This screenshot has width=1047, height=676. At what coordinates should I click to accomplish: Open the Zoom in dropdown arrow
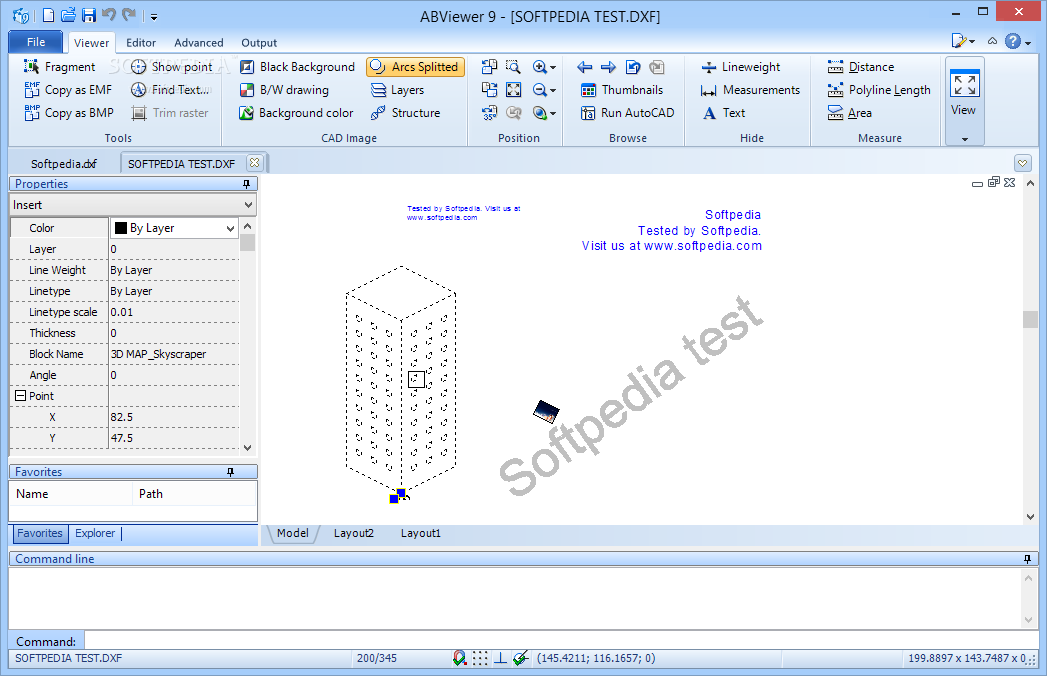tap(553, 67)
